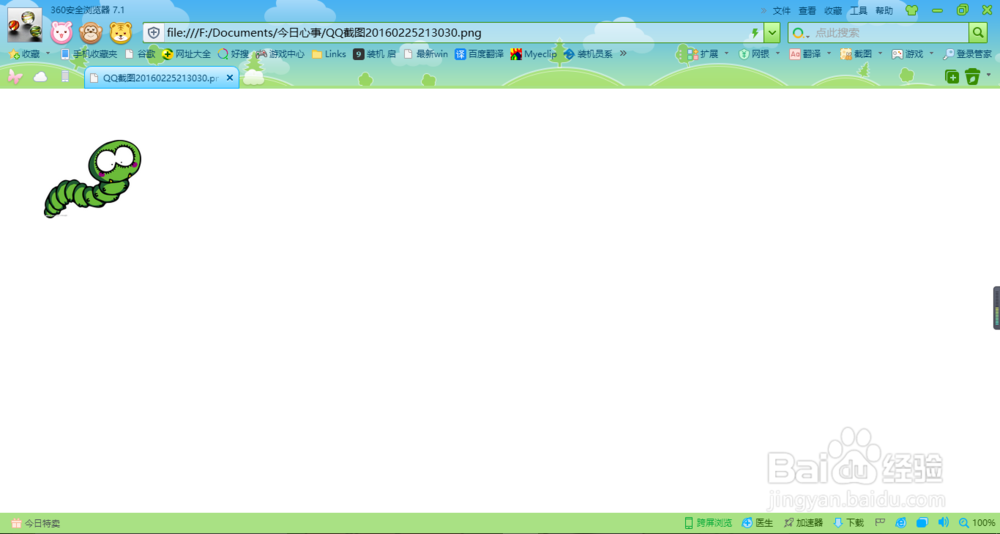Click the 点此搜索 search input box
Screen dimensions: 1000x534
pos(890,33)
